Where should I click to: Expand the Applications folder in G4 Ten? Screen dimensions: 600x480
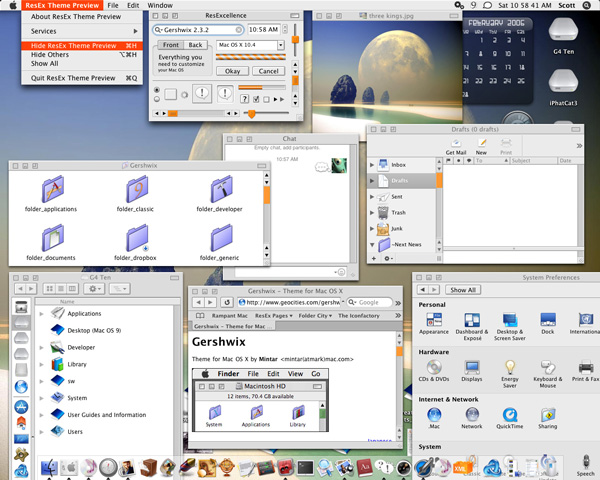click(x=41, y=313)
